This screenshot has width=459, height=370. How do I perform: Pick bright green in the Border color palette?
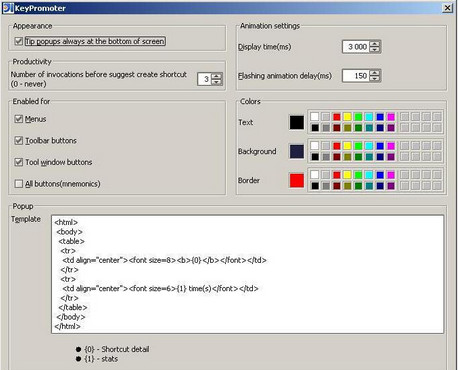tap(358, 175)
